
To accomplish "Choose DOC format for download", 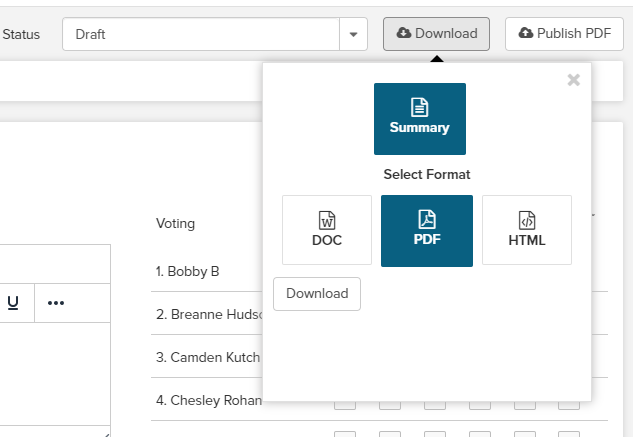I will pyautogui.click(x=327, y=230).
